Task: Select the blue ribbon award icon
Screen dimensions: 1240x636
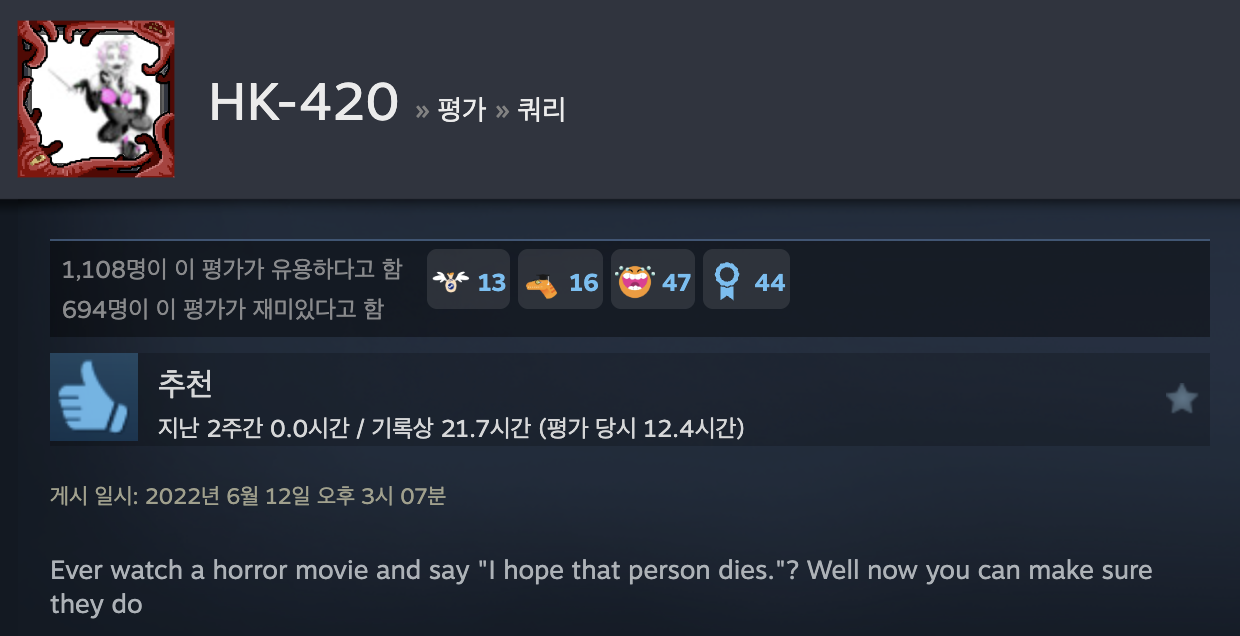Action: coord(726,282)
